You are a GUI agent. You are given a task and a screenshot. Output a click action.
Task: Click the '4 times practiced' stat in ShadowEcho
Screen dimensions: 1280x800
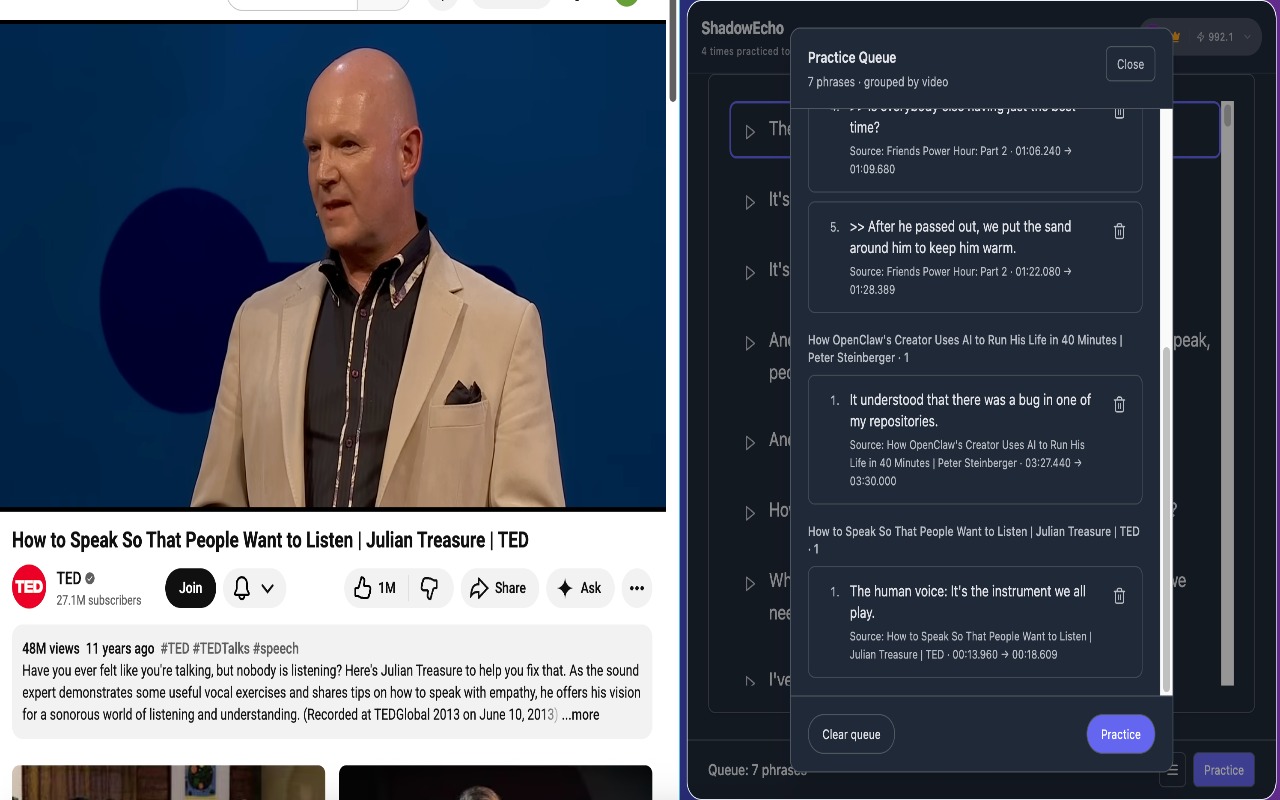(745, 51)
